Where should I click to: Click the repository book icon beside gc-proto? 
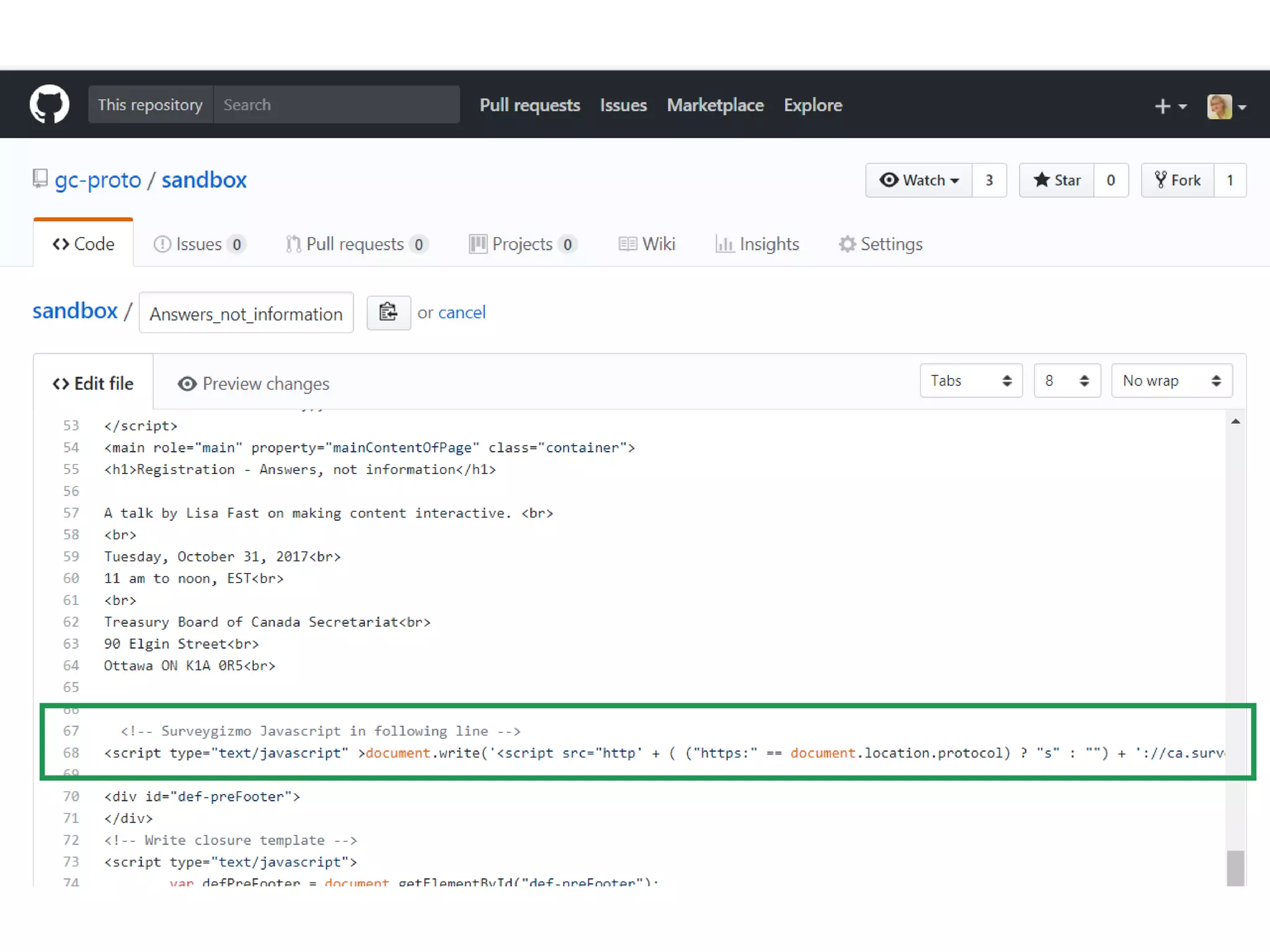click(x=40, y=178)
